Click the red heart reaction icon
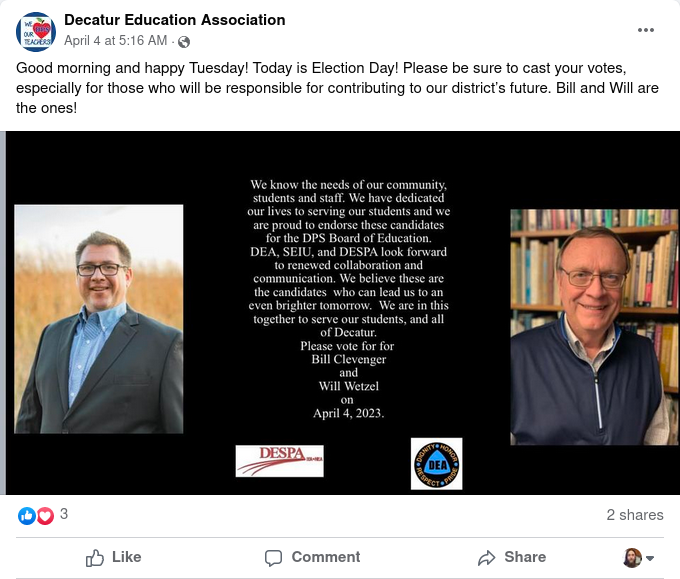 (x=45, y=516)
